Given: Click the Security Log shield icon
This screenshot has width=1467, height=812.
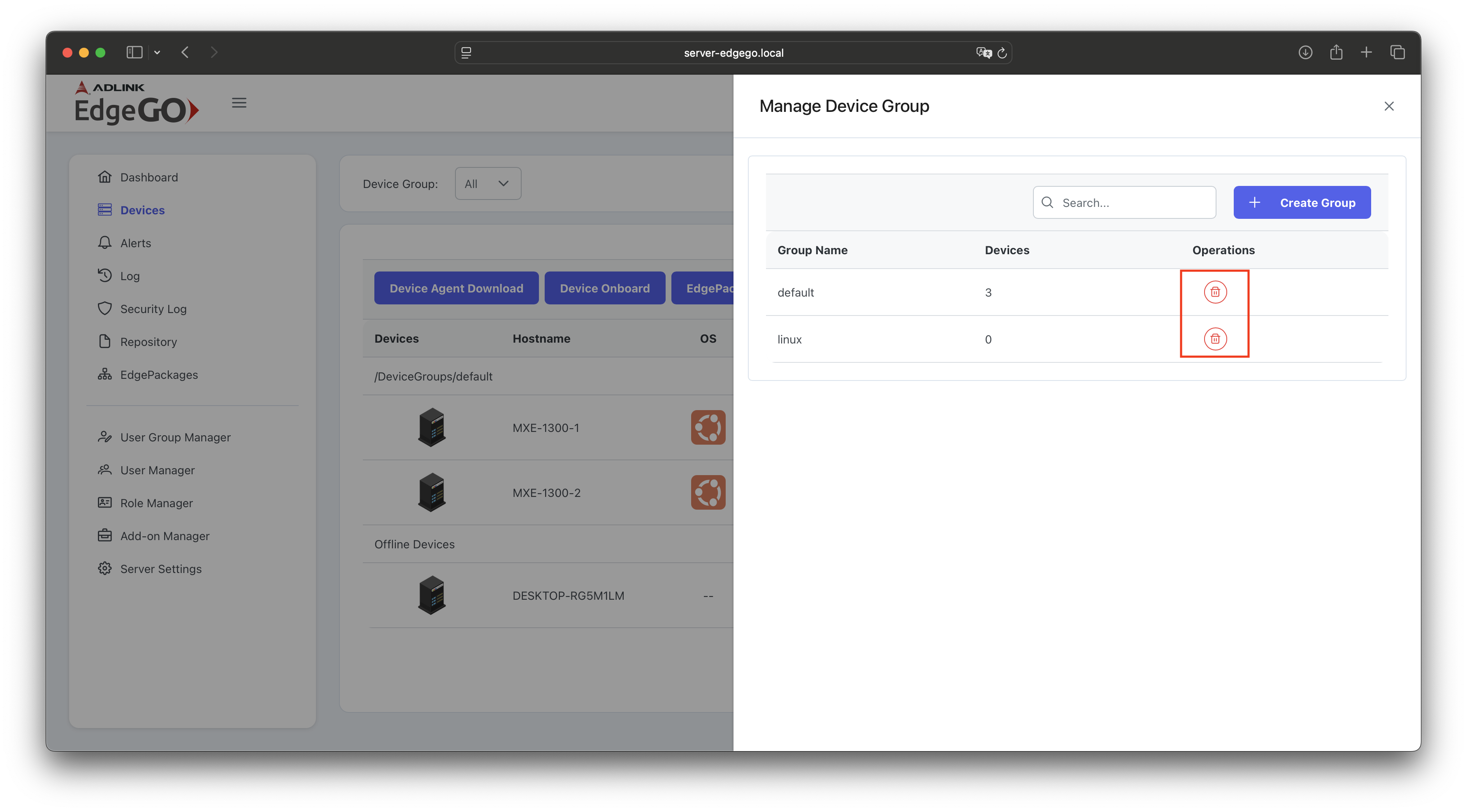Looking at the screenshot, I should (105, 308).
